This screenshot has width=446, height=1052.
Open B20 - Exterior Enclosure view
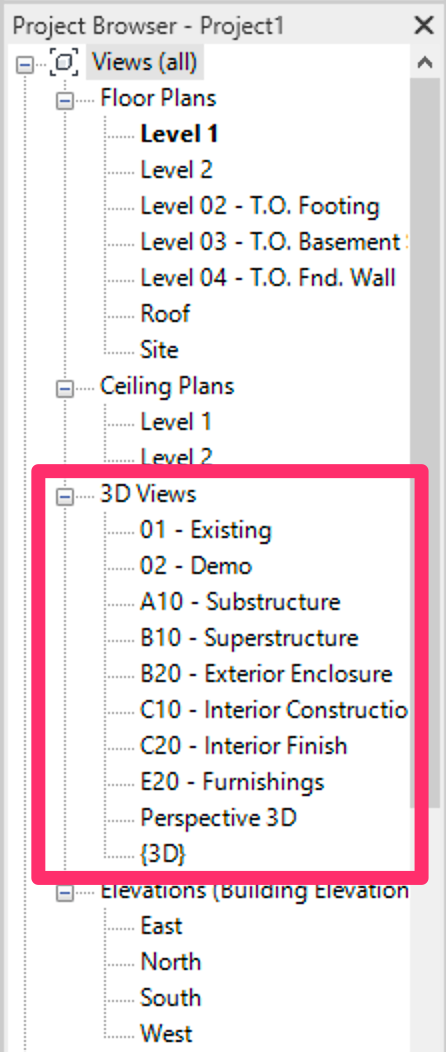pyautogui.click(x=266, y=674)
